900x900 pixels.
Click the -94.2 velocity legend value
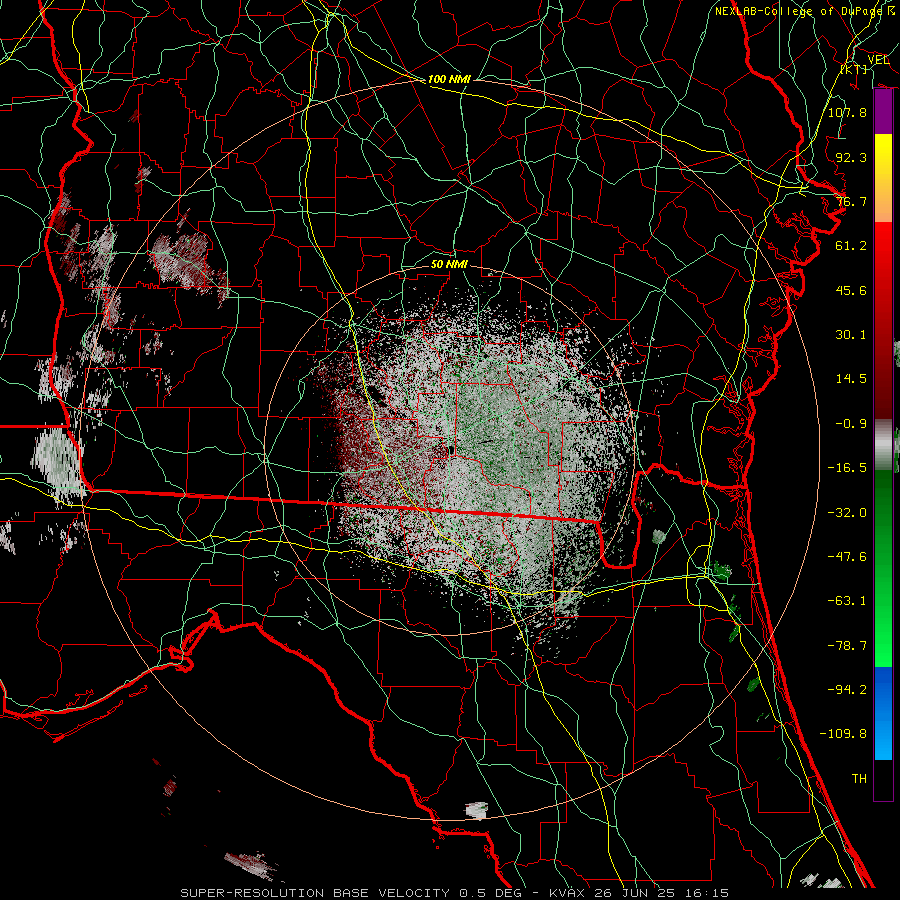847,690
